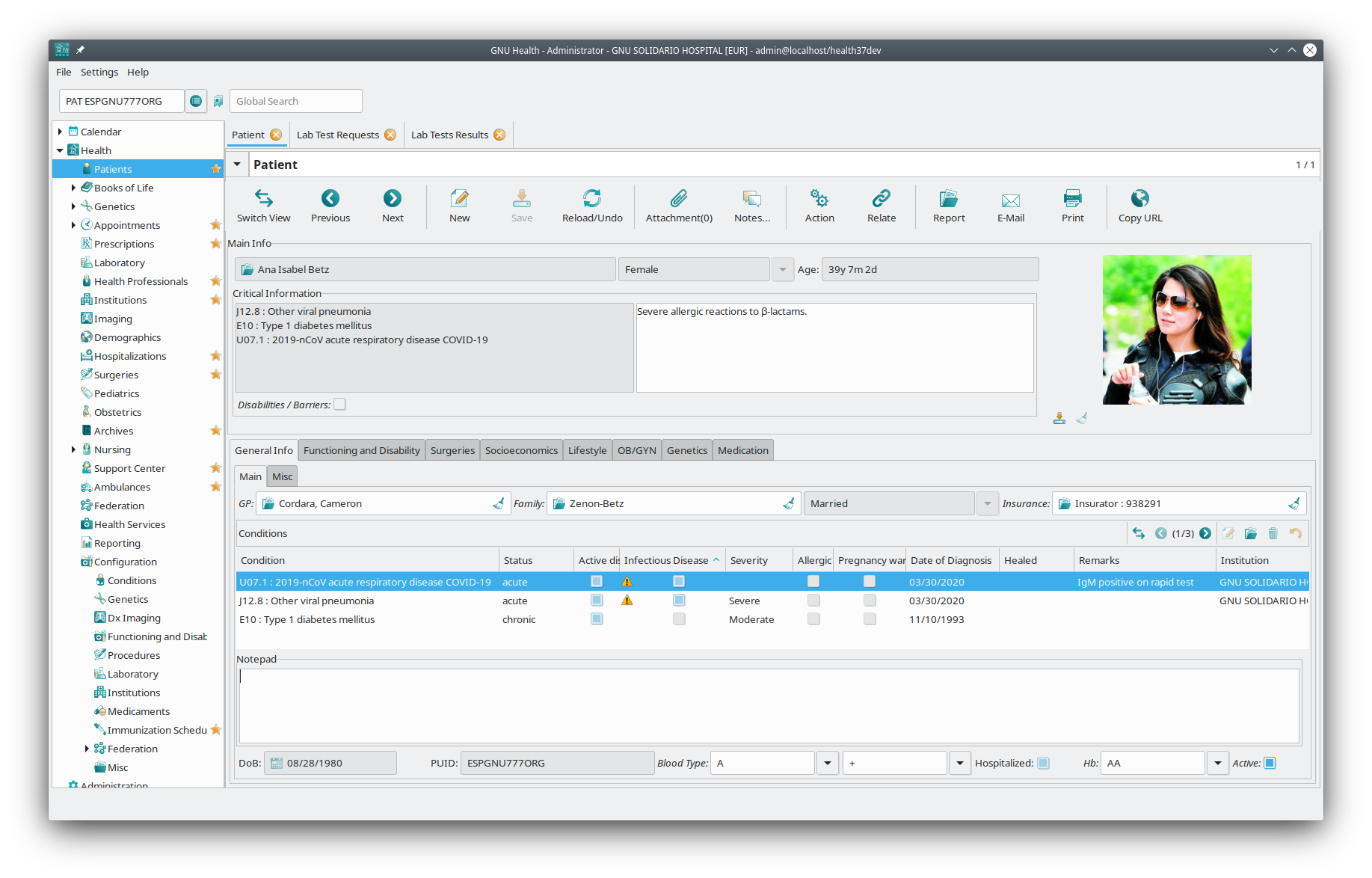Click the Relate link icon
The image size is (1372, 878).
[x=881, y=206]
